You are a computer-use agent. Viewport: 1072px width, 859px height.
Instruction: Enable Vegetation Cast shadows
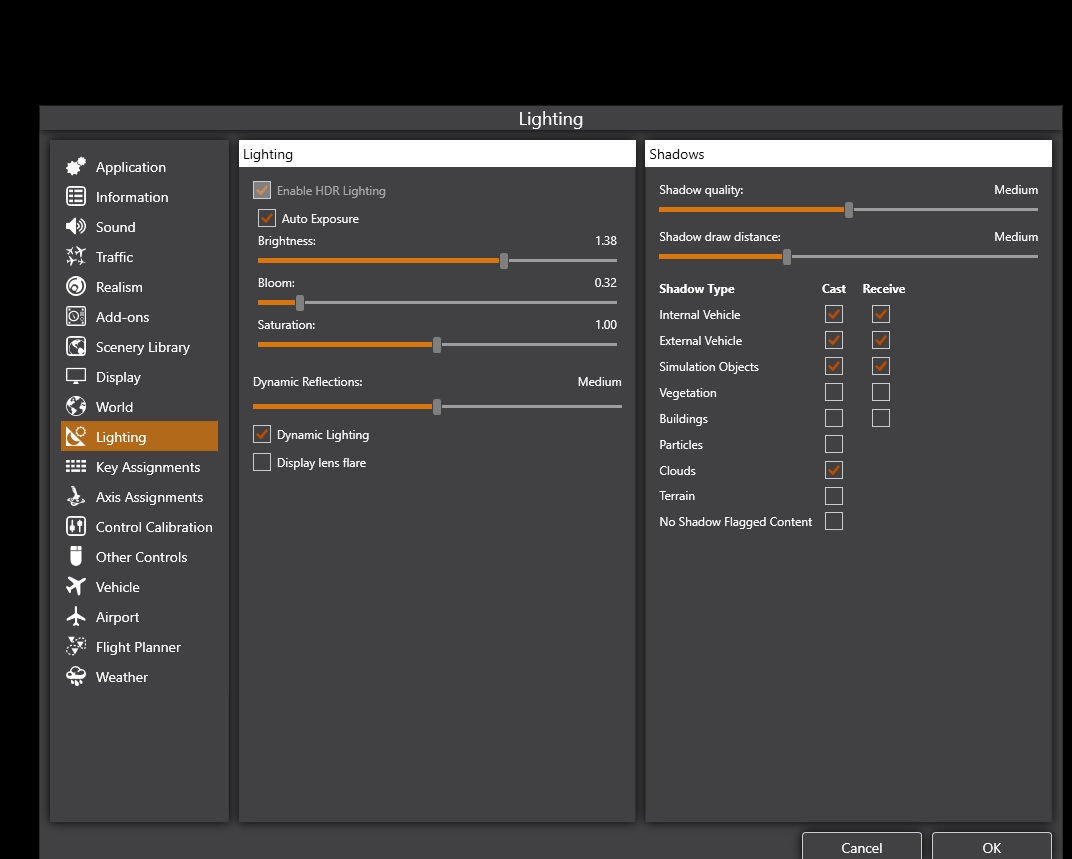[x=834, y=392]
